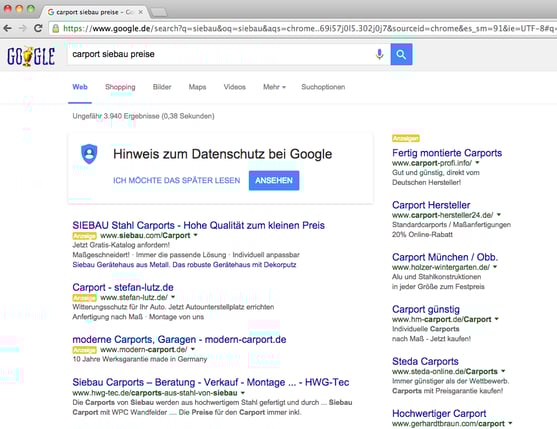Expand arrow next to www.steda-online.de/Carports
Image resolution: width=557 pixels, height=429 pixels.
pos(503,371)
